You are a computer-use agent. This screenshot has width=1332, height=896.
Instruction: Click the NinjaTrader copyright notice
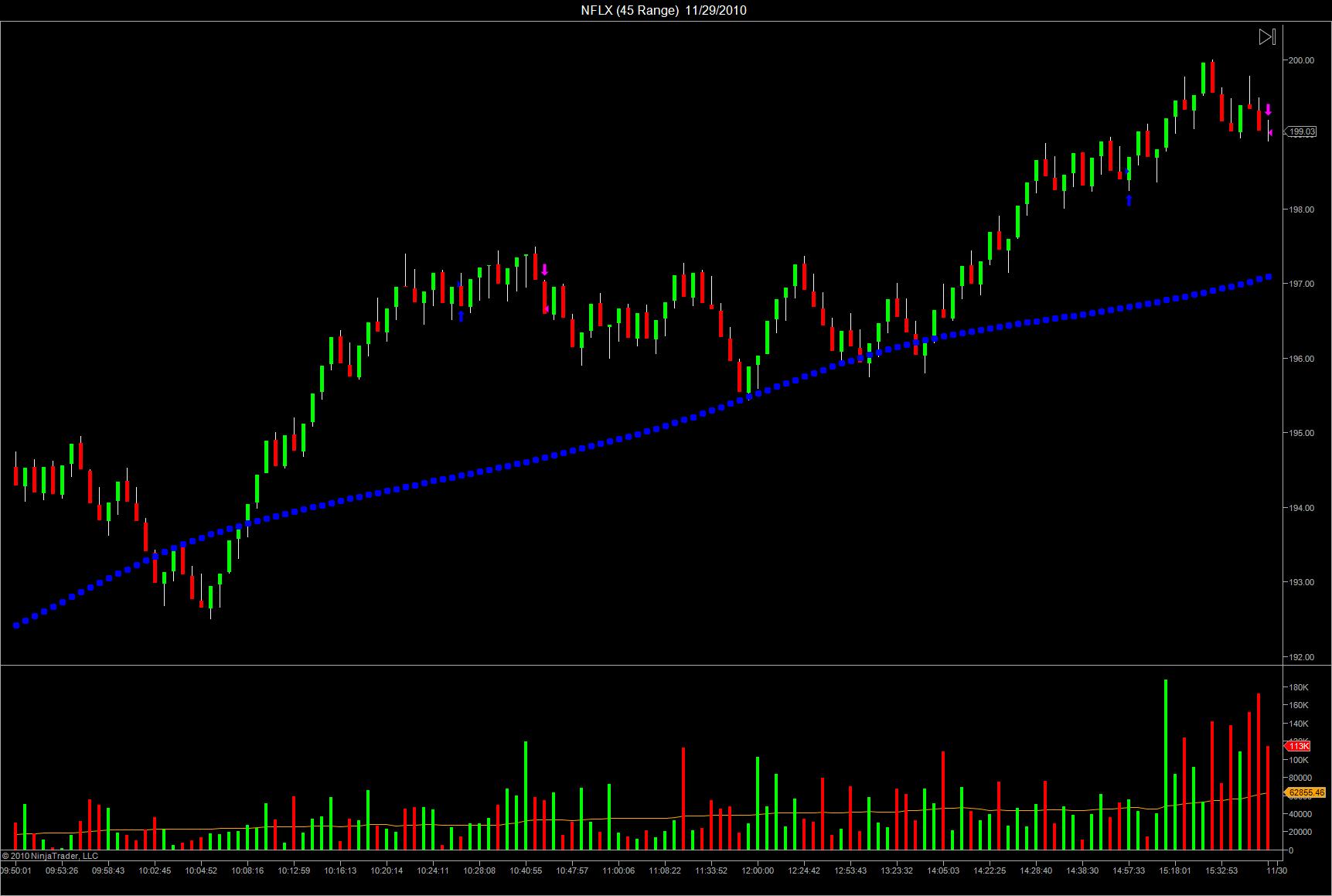click(x=50, y=856)
